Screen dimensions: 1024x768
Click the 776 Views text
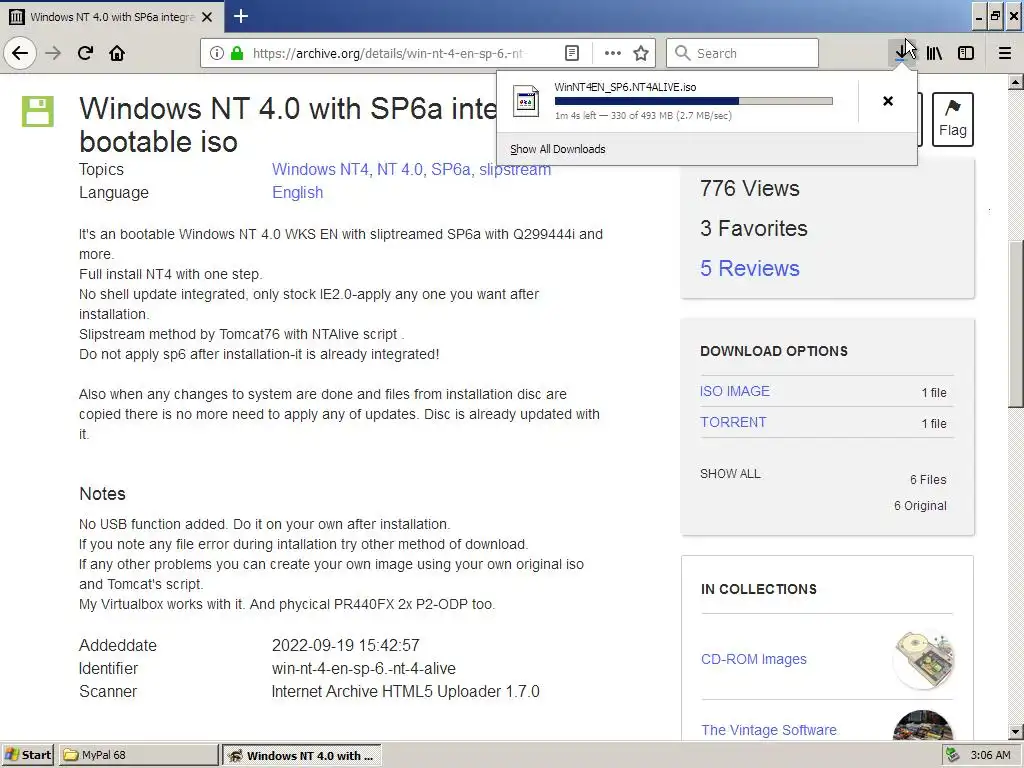point(750,188)
